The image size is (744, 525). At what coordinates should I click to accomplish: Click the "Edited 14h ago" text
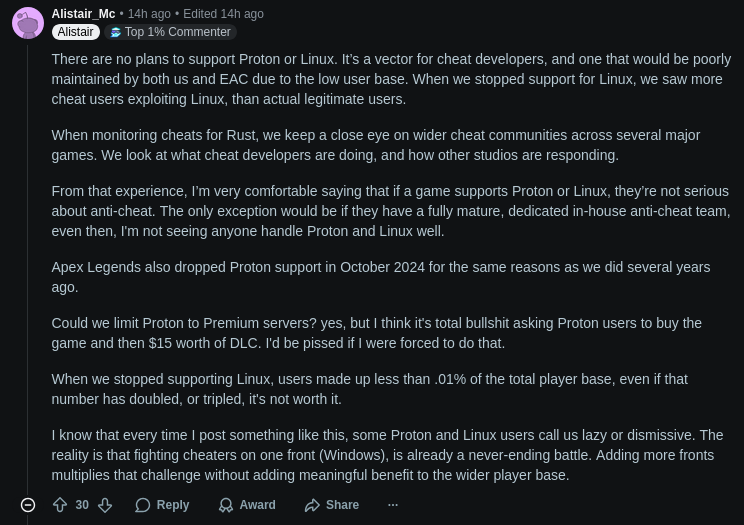[x=223, y=14]
